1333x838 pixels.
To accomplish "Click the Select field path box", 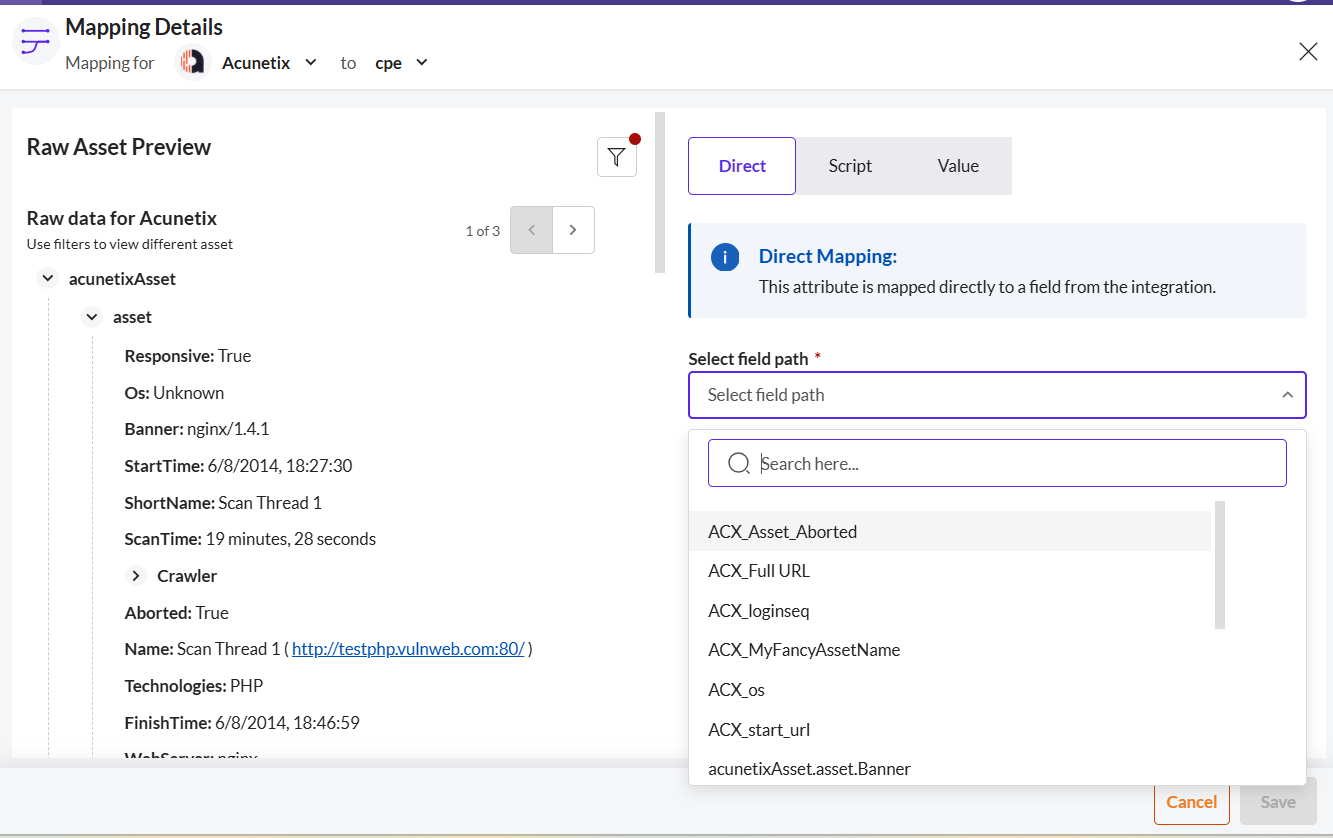I will [997, 395].
